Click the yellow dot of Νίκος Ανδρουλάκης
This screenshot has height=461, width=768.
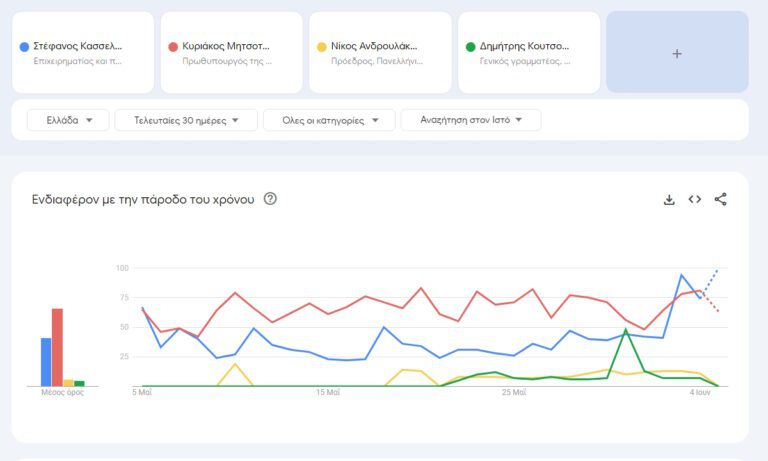click(x=321, y=47)
